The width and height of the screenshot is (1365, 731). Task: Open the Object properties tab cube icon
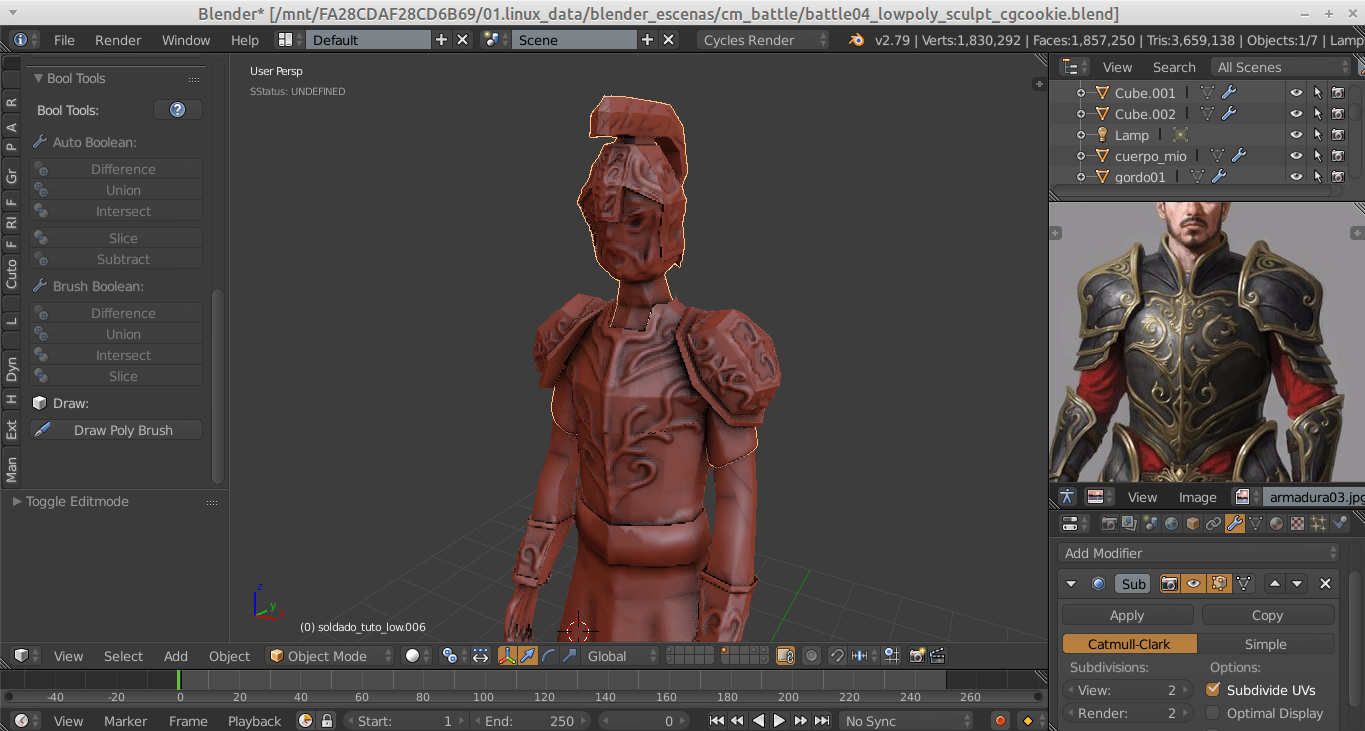pos(1192,523)
